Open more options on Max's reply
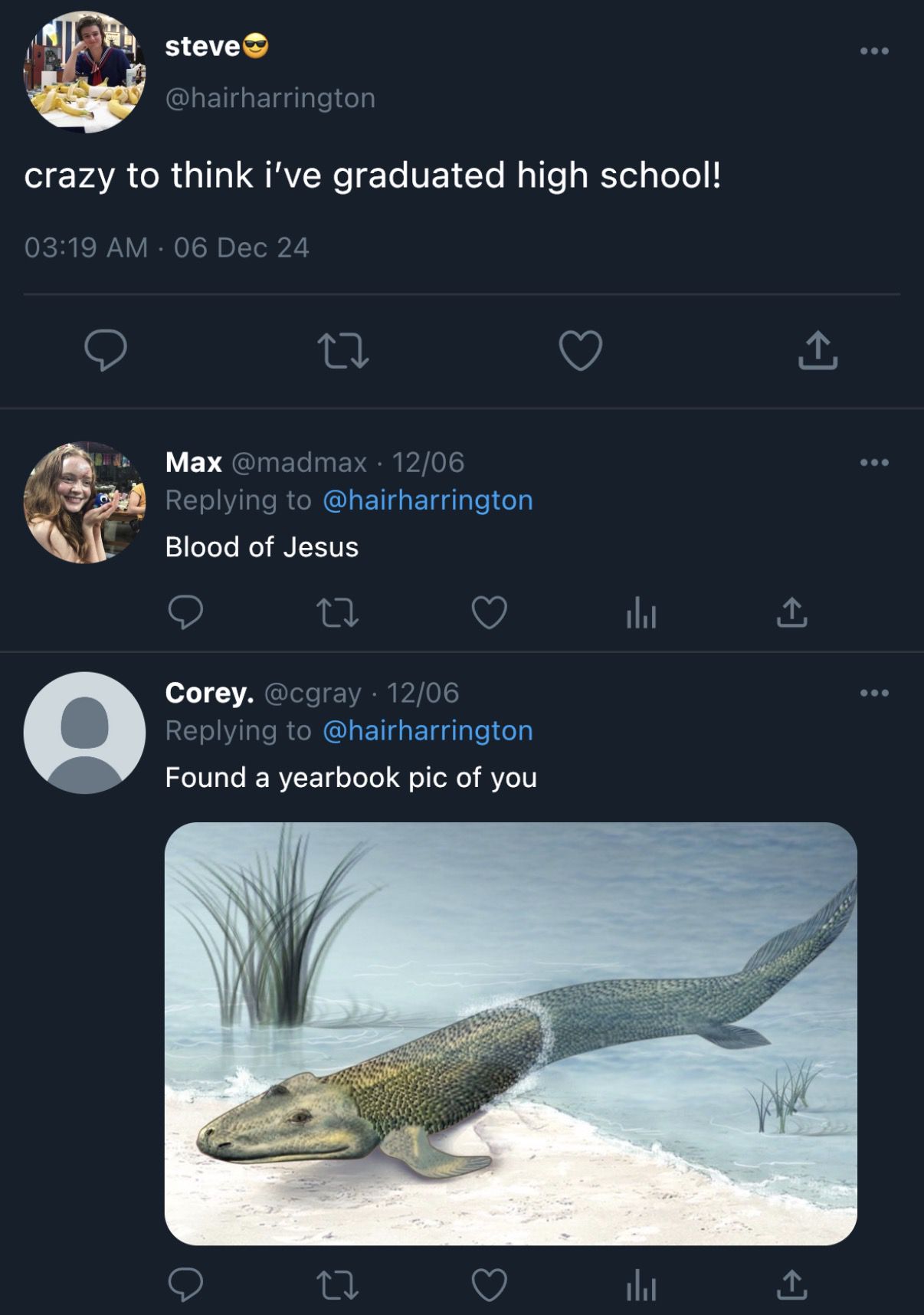This screenshot has height=1315, width=924. click(x=874, y=462)
